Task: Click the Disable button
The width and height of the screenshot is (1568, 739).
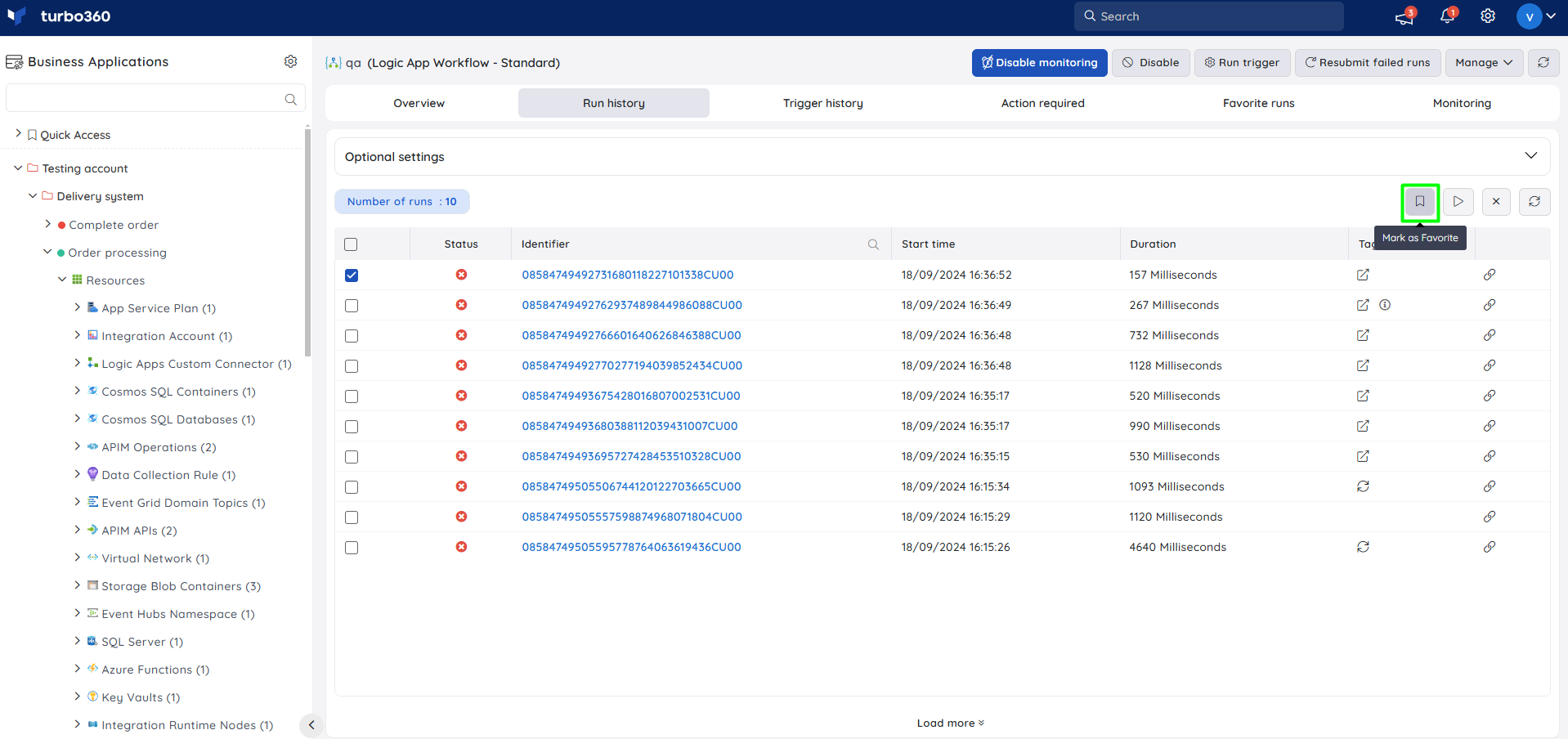Action: (x=1151, y=63)
